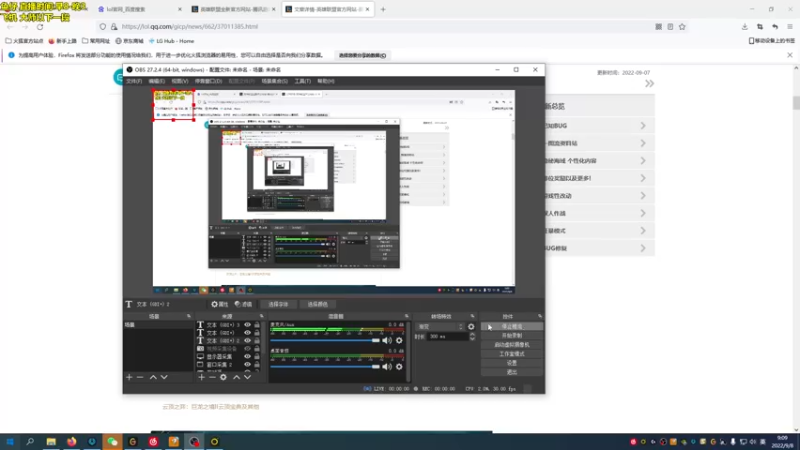Open the transition type dropdown 渐变
Image resolution: width=800 pixels, height=450 pixels.
pos(440,327)
